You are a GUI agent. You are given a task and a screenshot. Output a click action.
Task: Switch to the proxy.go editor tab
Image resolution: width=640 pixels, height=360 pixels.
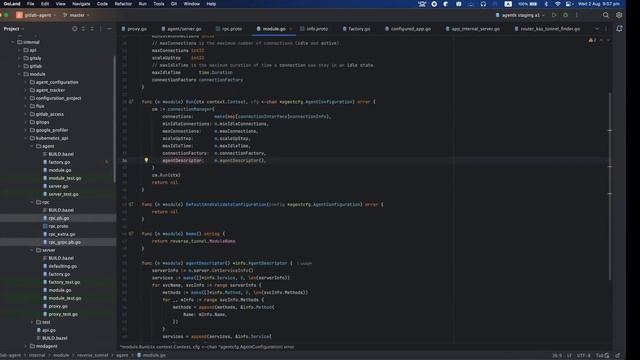(x=134, y=29)
